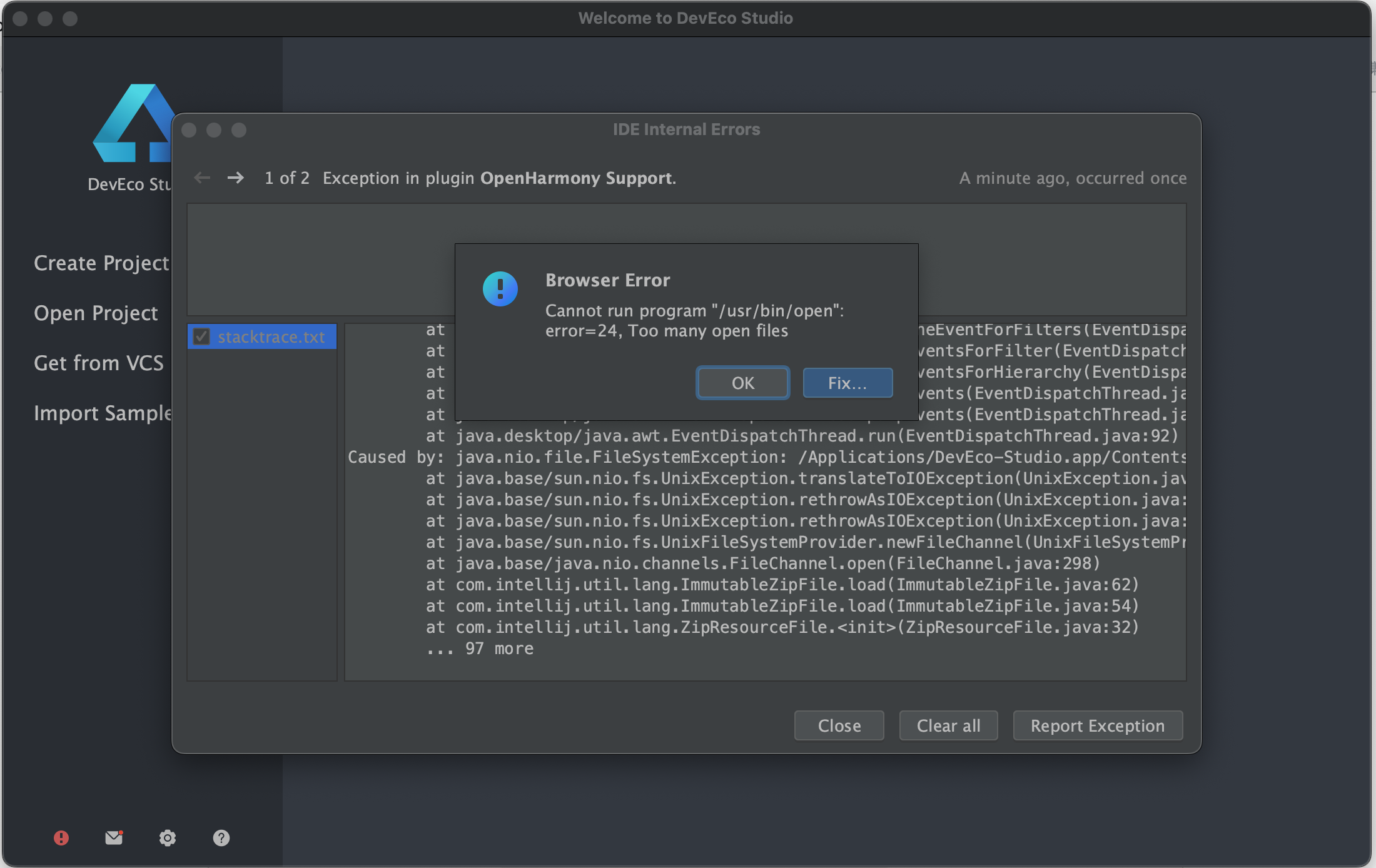Click the Browser Error exclamation icon
The height and width of the screenshot is (868, 1376).
500,288
